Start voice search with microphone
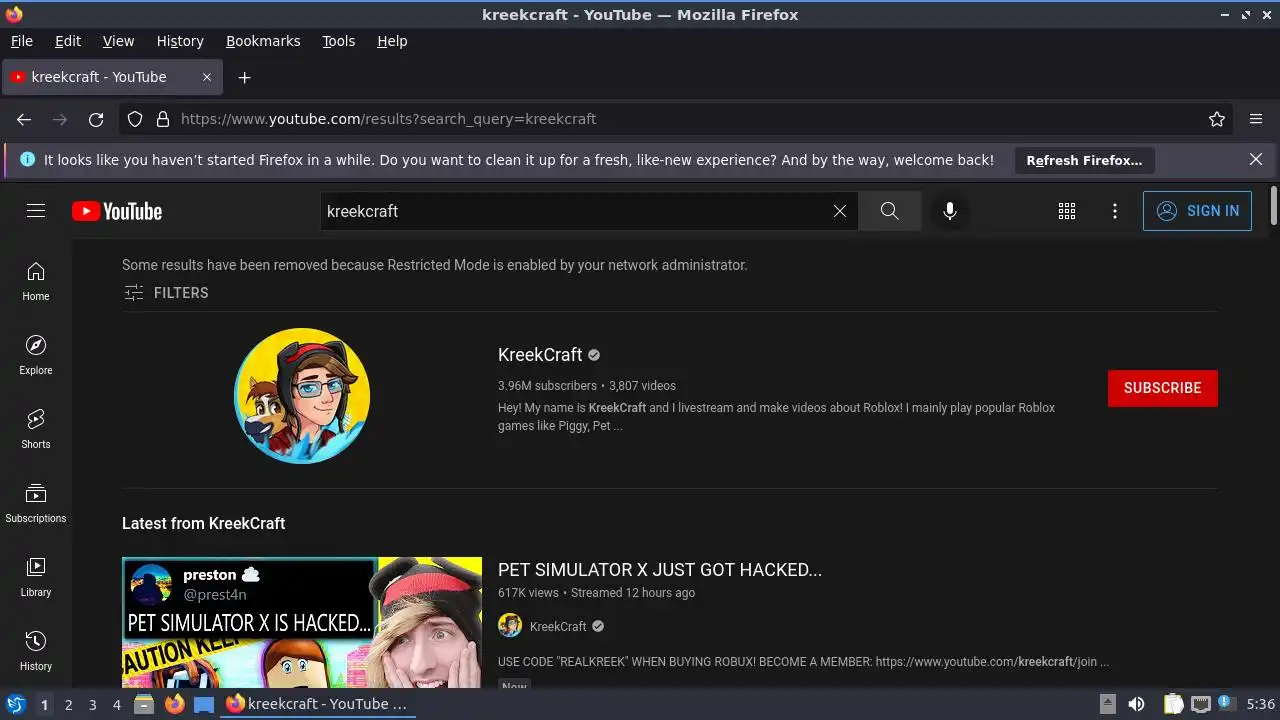The width and height of the screenshot is (1280, 720). pyautogui.click(x=950, y=211)
